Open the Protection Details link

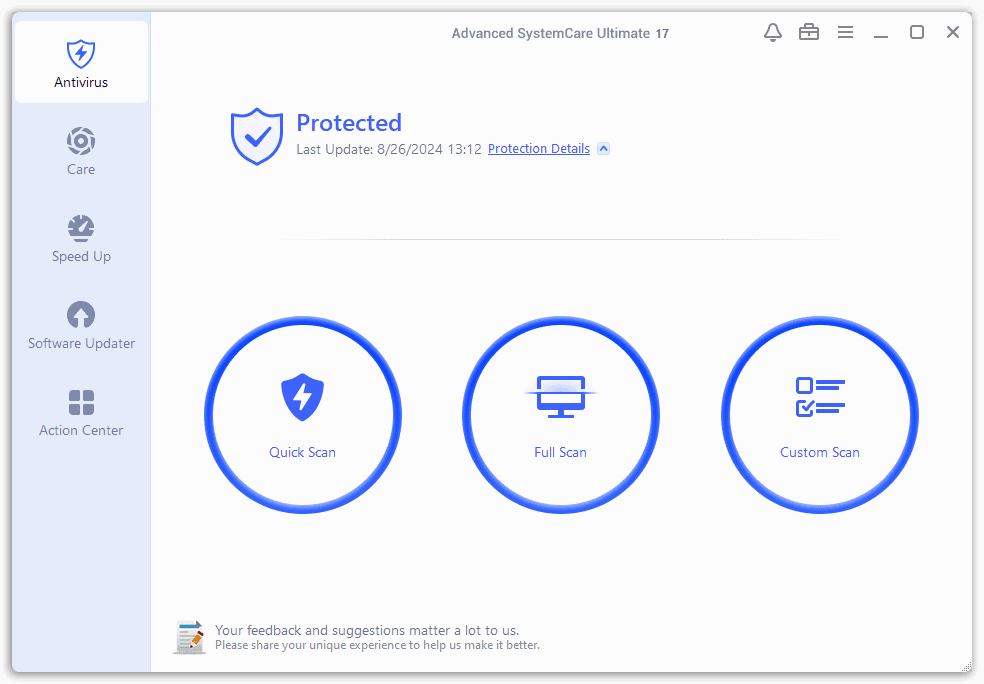(x=538, y=149)
